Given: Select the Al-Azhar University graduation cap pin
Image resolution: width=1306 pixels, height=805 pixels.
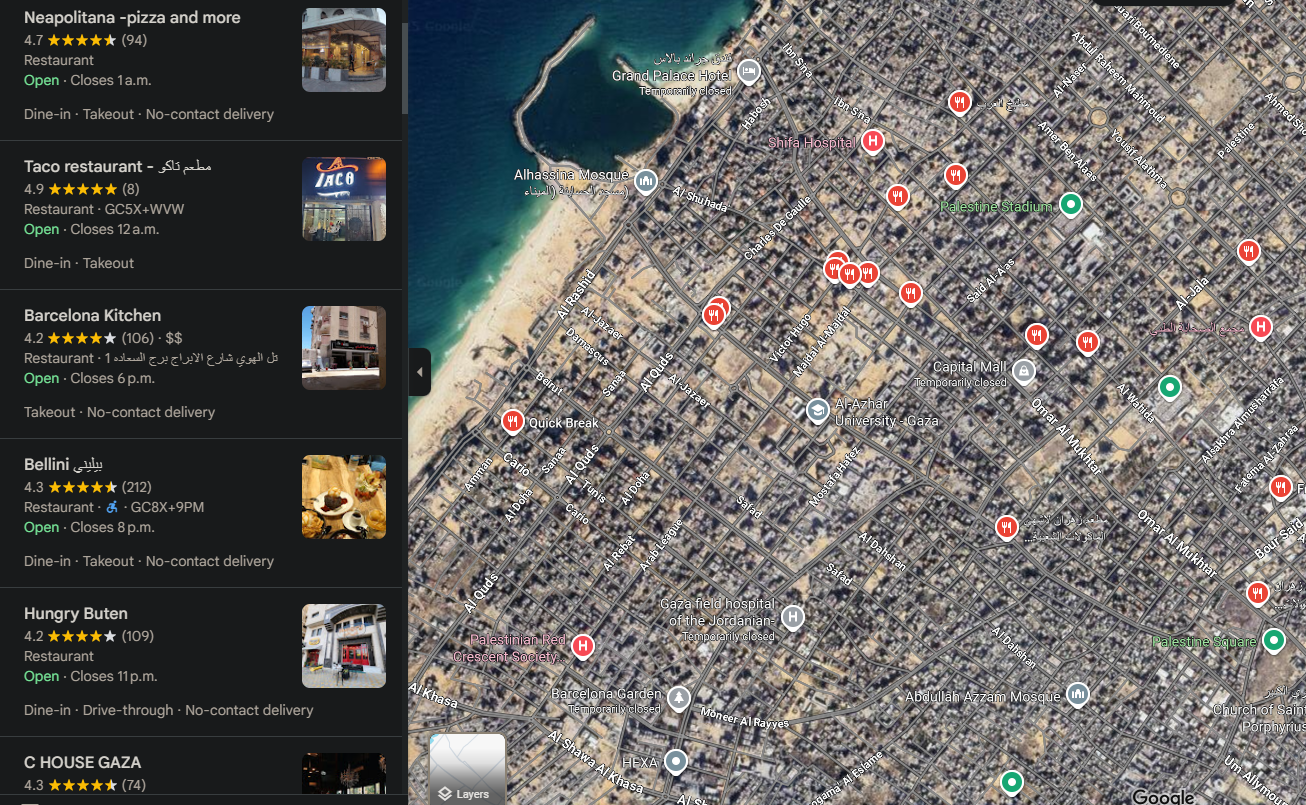Looking at the screenshot, I should click(x=818, y=410).
